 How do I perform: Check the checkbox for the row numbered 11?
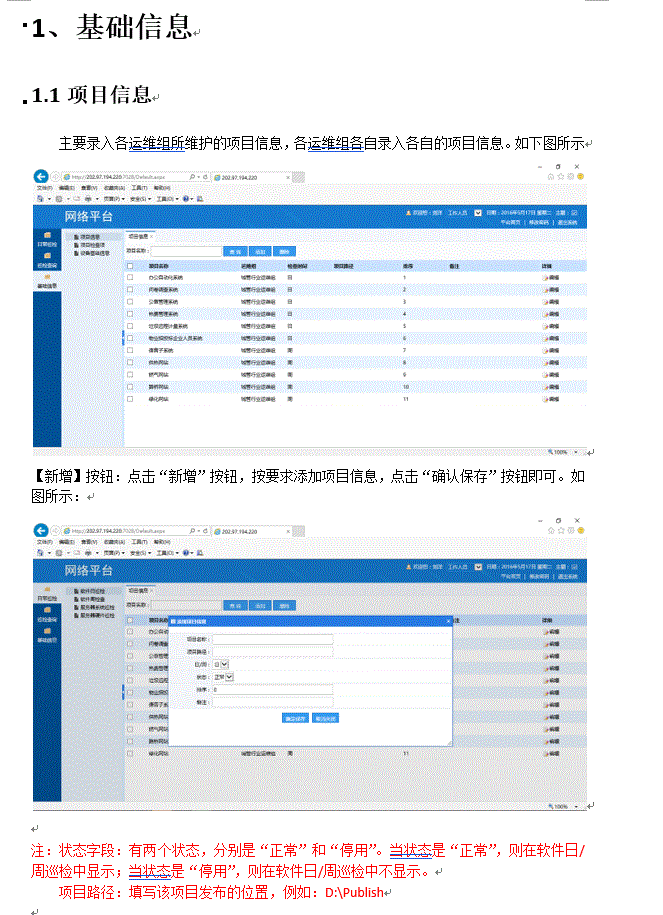point(130,399)
